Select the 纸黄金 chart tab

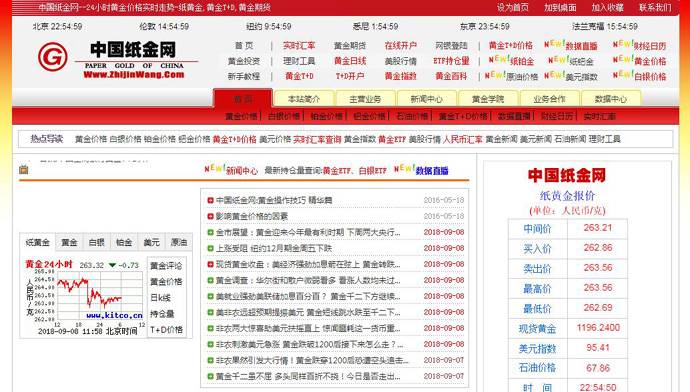click(x=37, y=242)
